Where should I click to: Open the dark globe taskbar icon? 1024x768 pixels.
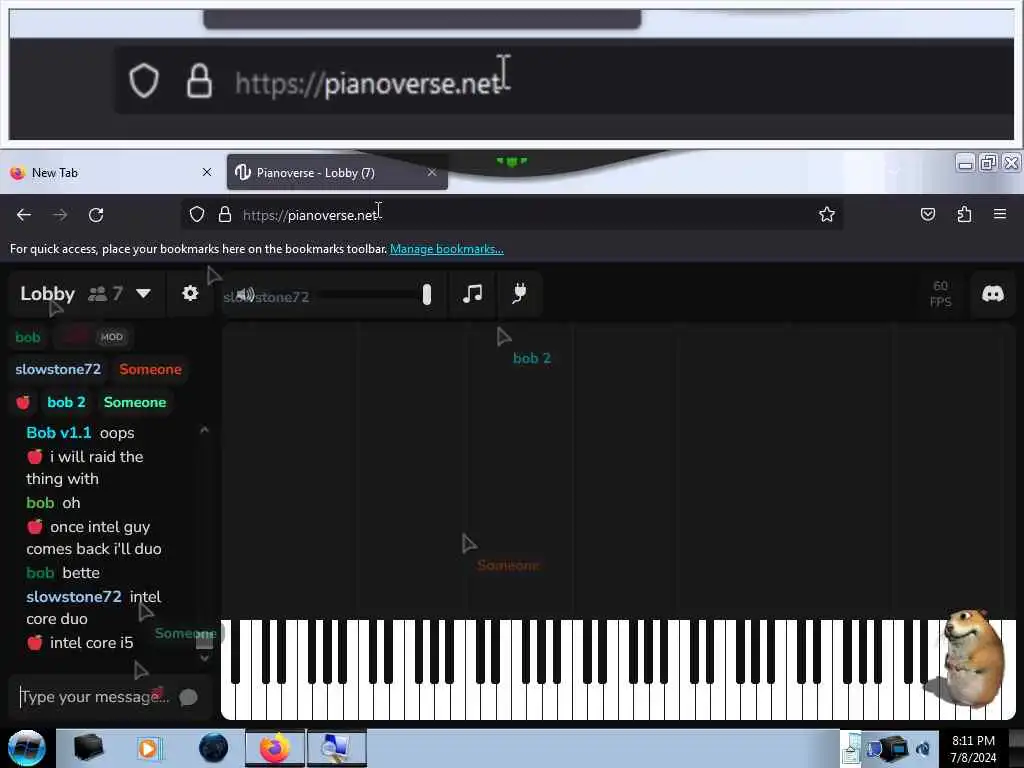click(214, 748)
